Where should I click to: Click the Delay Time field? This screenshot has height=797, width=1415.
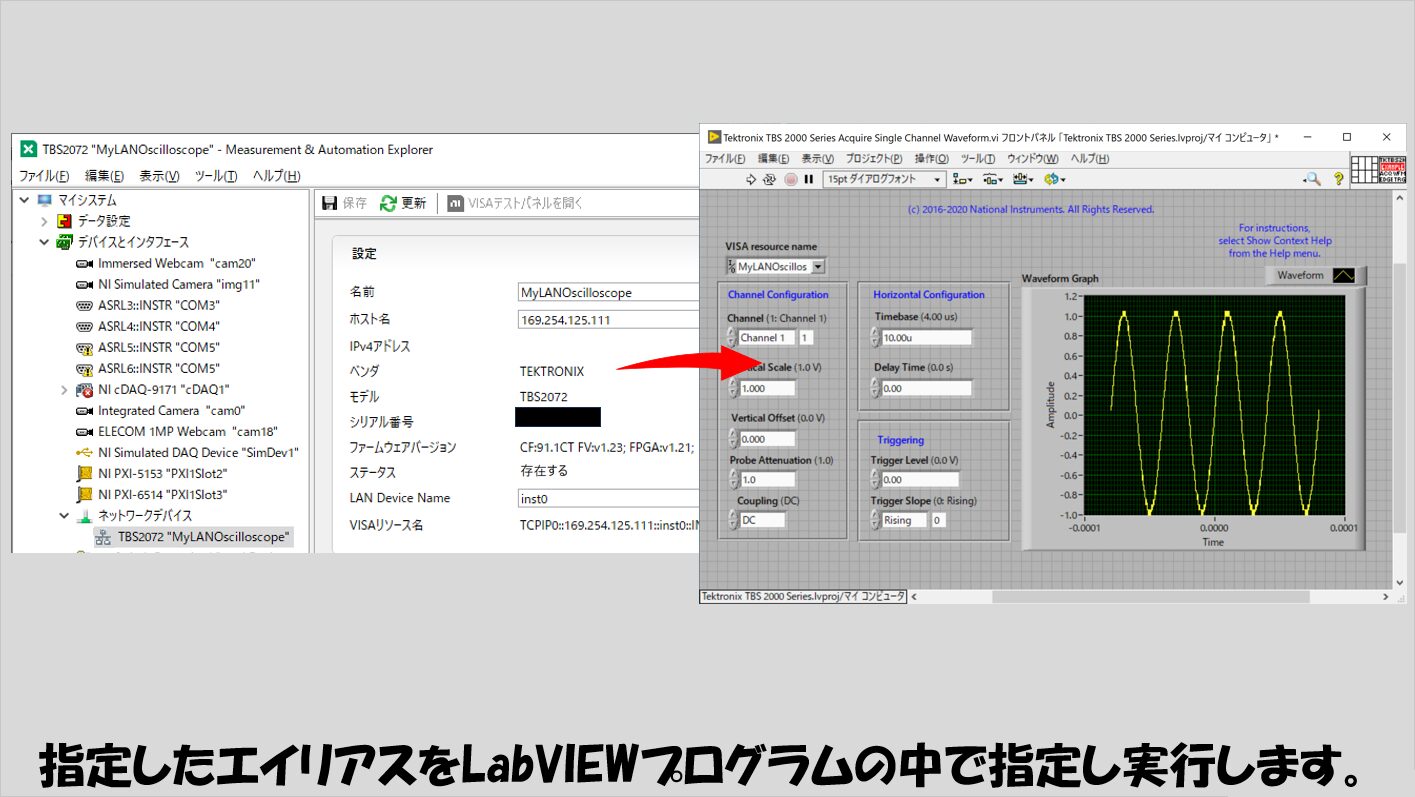tap(926, 388)
